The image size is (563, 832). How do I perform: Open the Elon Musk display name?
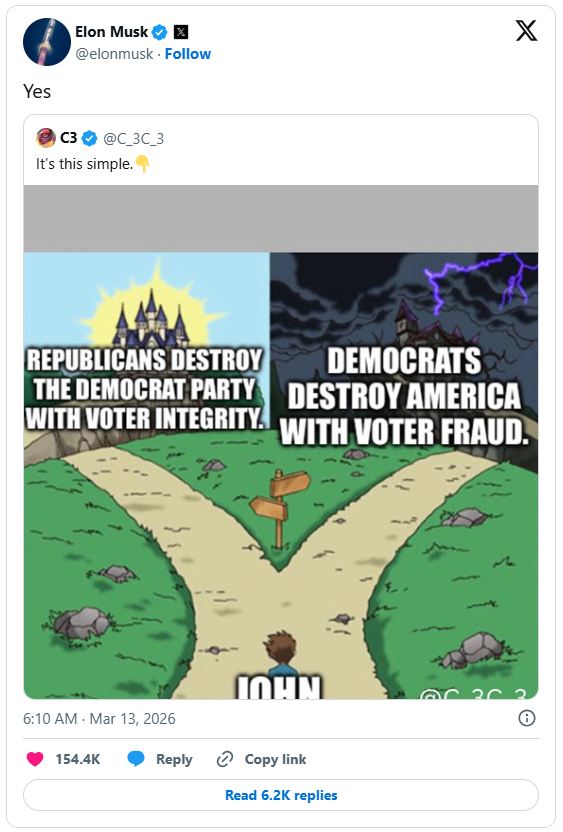click(x=111, y=32)
